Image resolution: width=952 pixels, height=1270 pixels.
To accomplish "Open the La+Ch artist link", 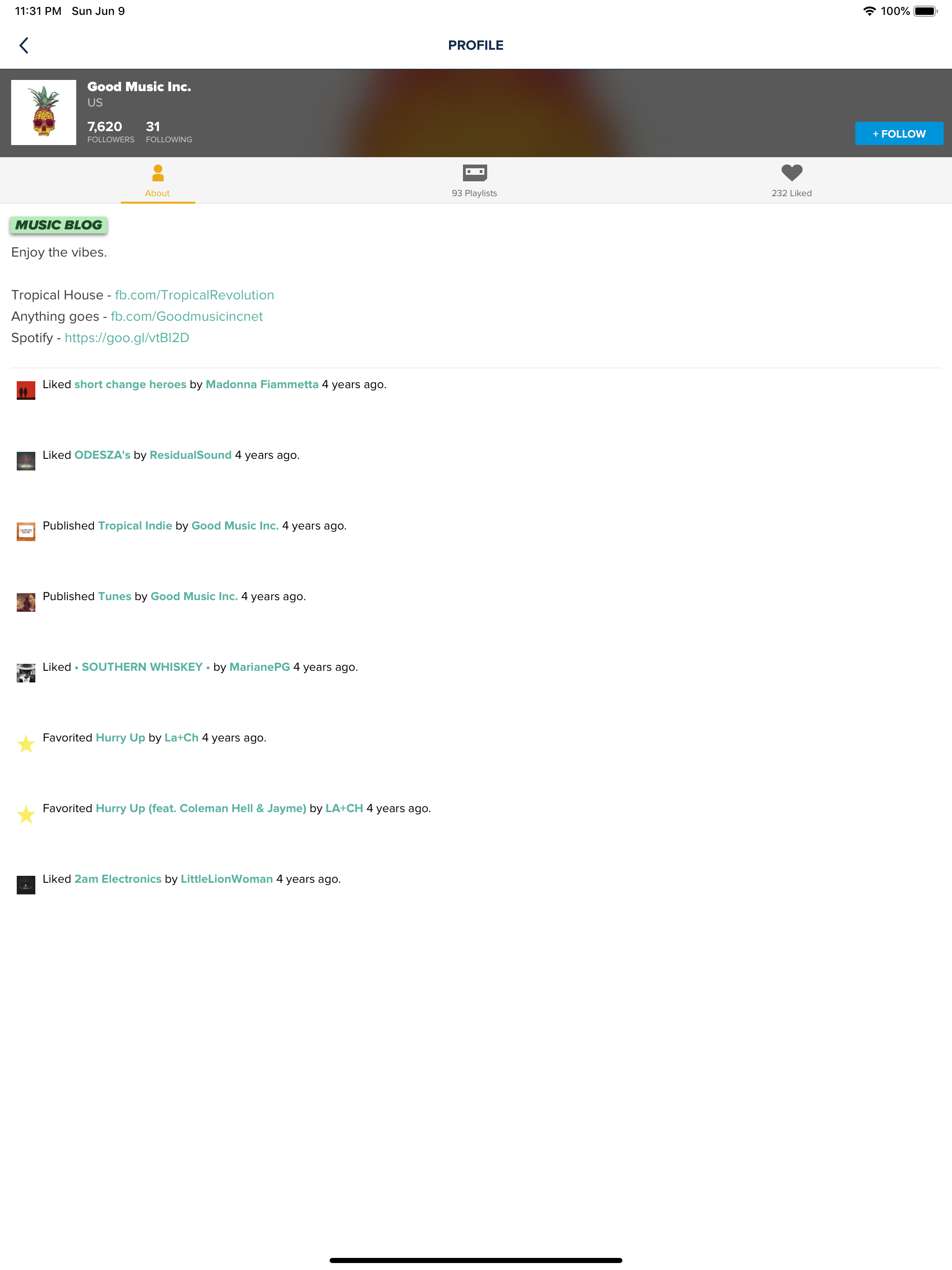I will [x=181, y=737].
